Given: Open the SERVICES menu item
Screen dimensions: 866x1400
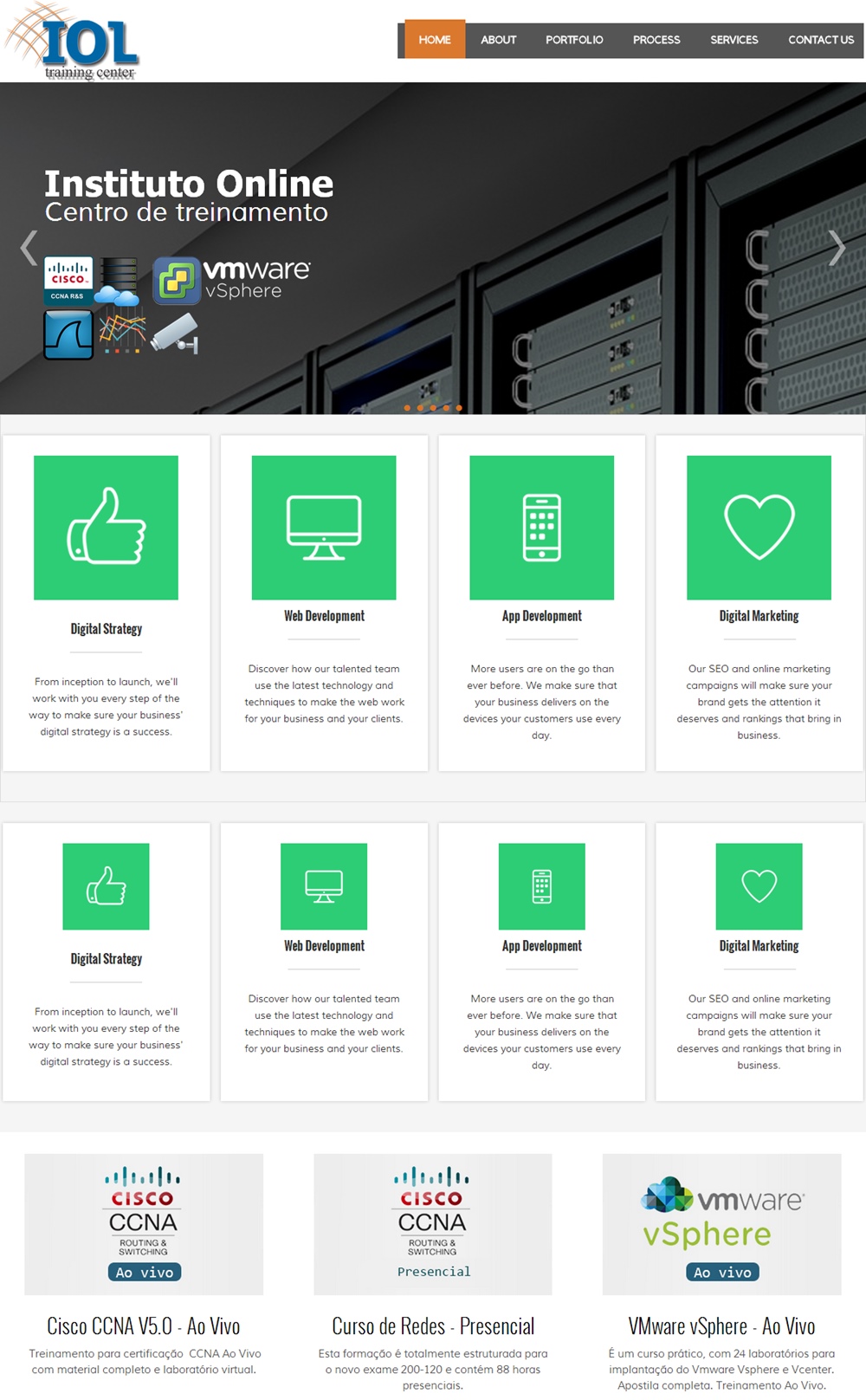Looking at the screenshot, I should [734, 39].
